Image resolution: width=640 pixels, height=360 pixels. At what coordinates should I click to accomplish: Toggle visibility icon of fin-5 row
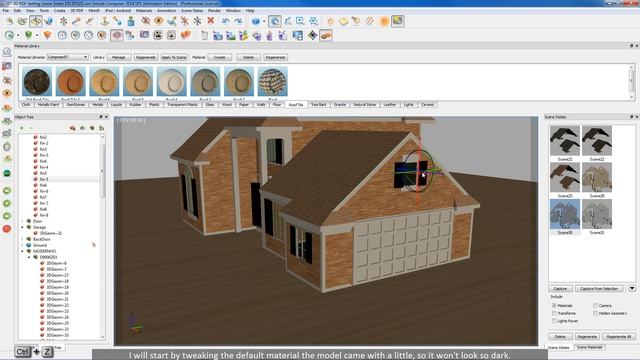tap(36, 179)
